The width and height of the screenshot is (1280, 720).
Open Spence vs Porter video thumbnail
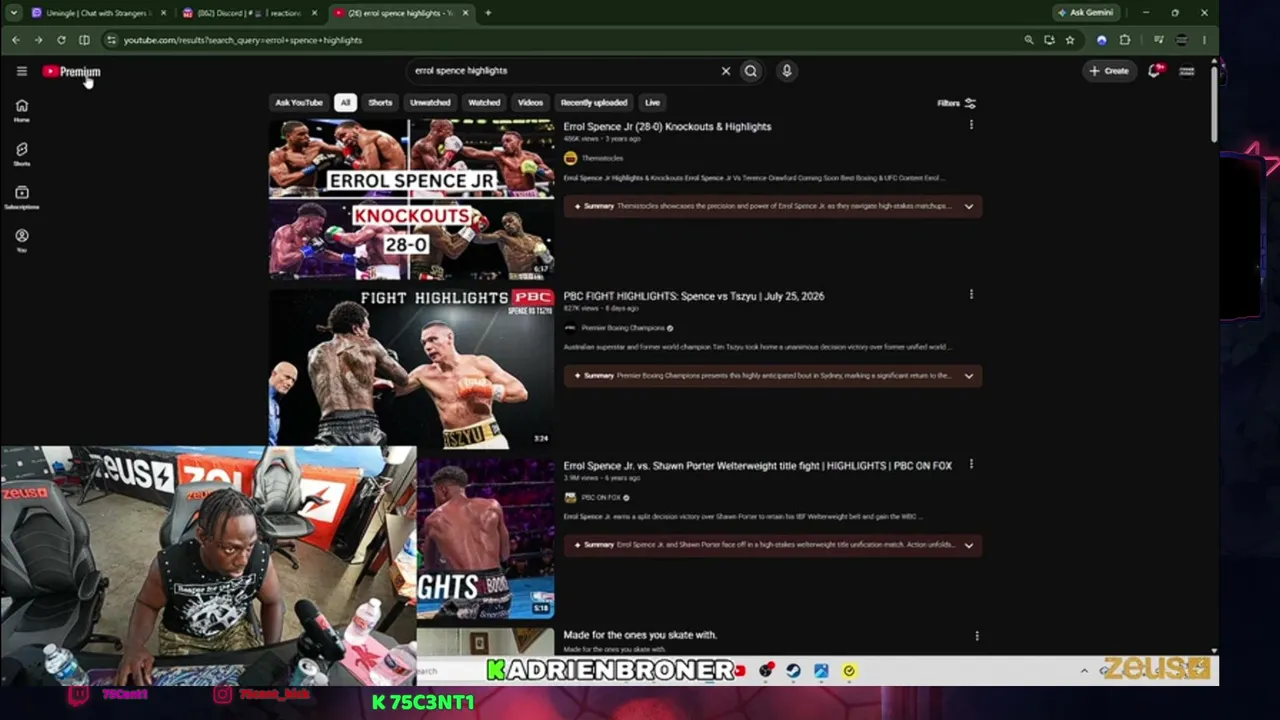coord(485,538)
